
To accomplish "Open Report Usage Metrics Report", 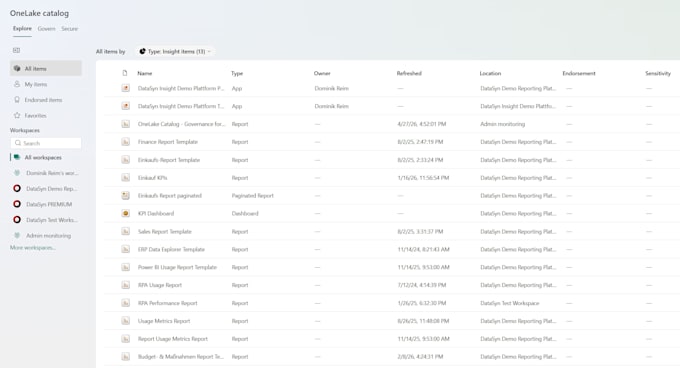I will pyautogui.click(x=173, y=339).
